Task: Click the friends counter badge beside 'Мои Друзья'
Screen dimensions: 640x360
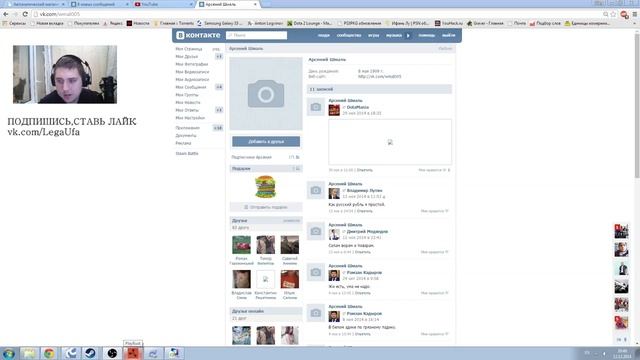Action: [219, 57]
